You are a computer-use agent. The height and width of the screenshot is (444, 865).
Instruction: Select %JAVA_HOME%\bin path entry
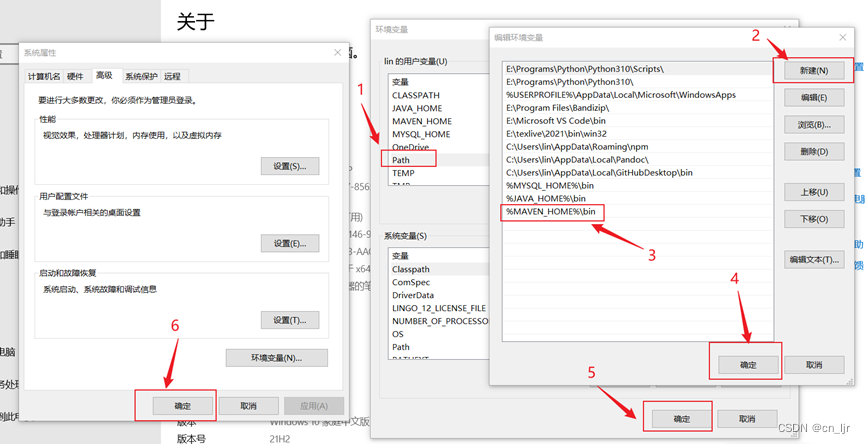[x=638, y=198]
